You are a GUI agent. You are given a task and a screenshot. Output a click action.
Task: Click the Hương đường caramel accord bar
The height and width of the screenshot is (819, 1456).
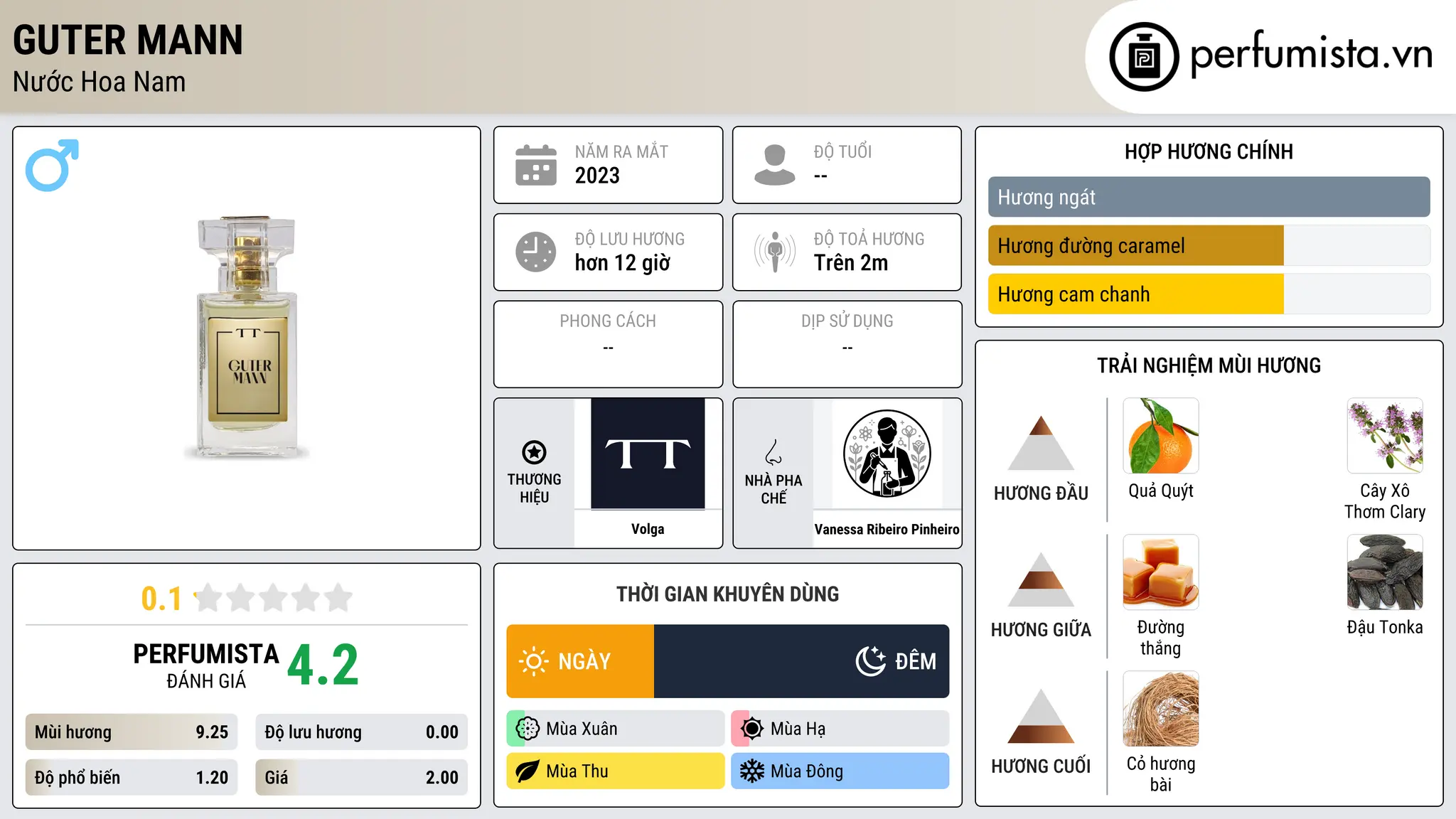(x=1209, y=246)
